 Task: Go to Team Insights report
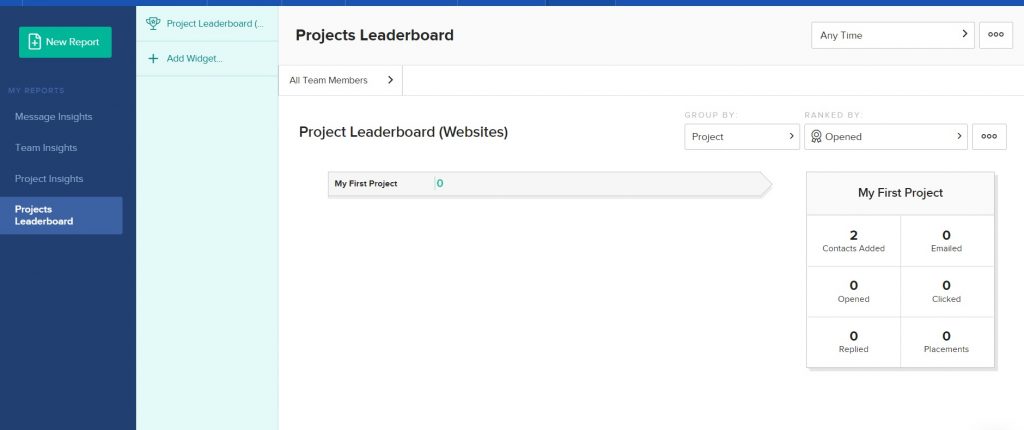point(46,148)
